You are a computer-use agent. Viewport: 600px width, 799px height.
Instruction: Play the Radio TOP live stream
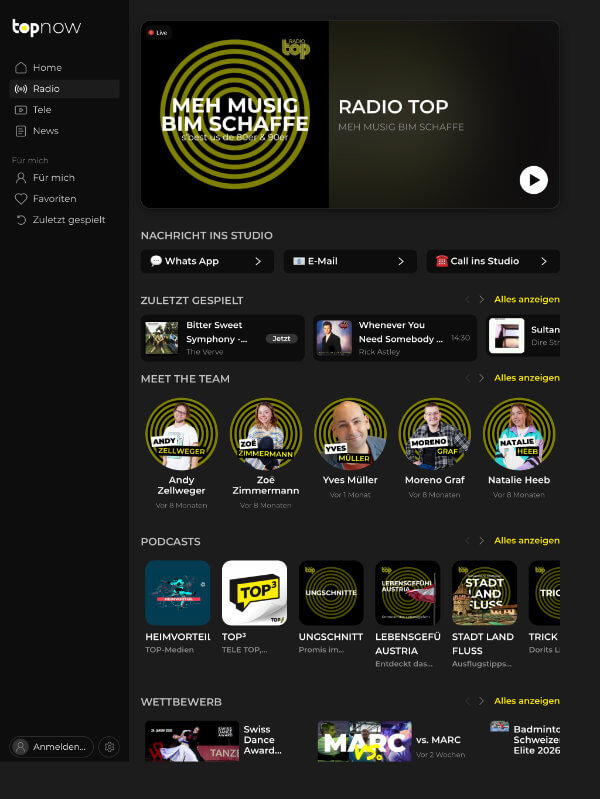point(533,180)
